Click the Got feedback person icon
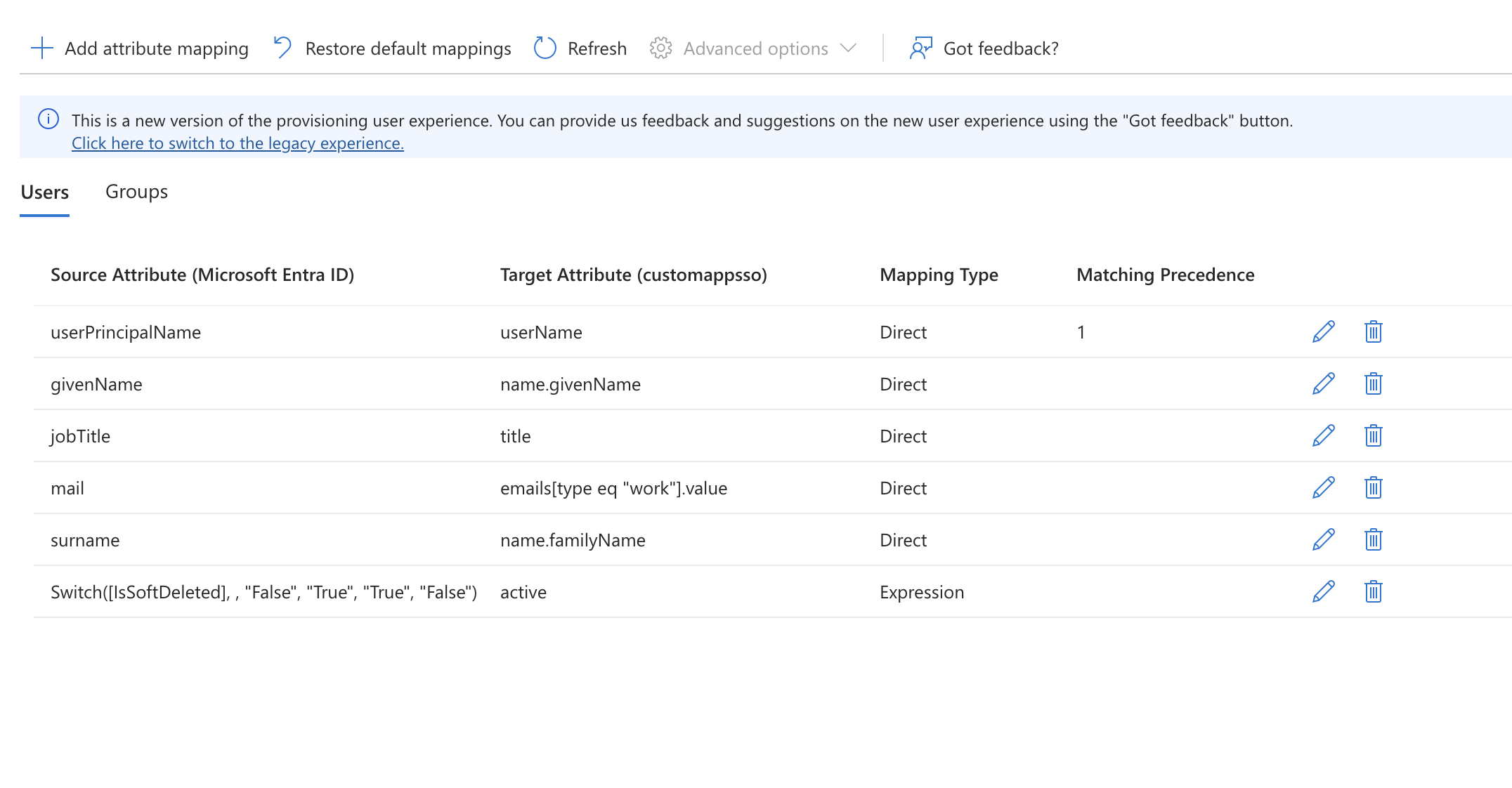The height and width of the screenshot is (788, 1512). point(921,48)
